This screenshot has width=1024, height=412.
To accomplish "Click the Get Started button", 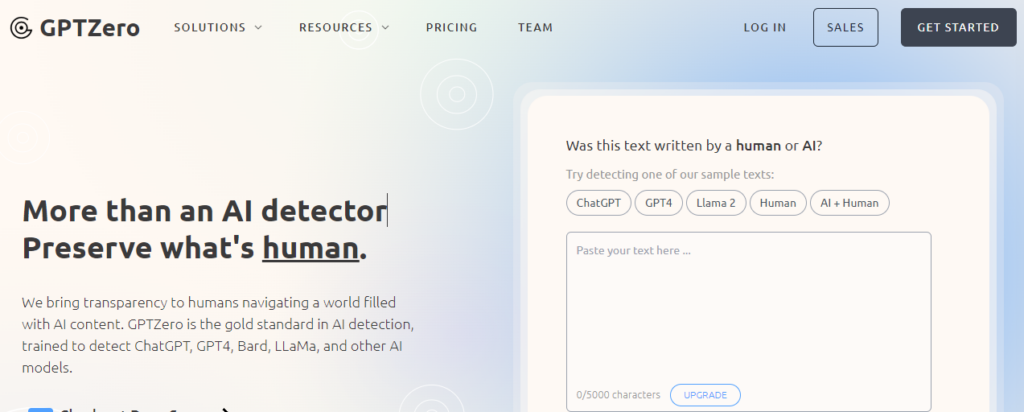I will [958, 27].
